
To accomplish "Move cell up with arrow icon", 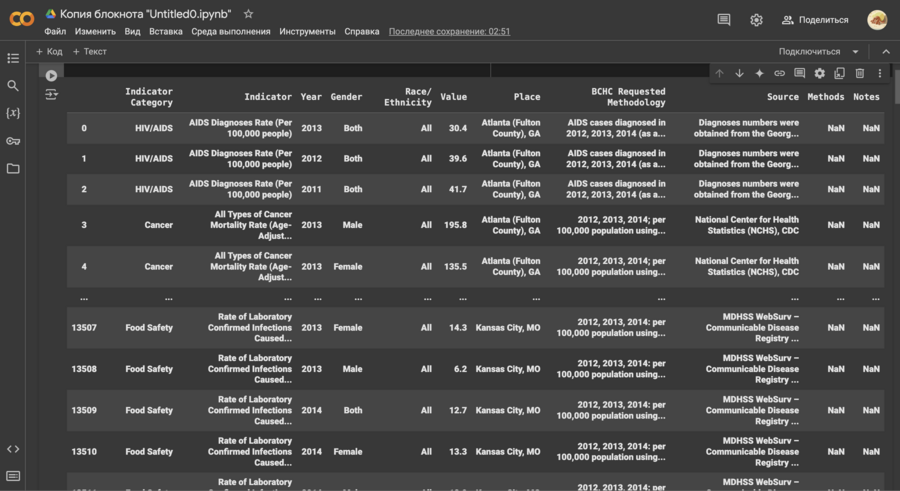I will (719, 73).
